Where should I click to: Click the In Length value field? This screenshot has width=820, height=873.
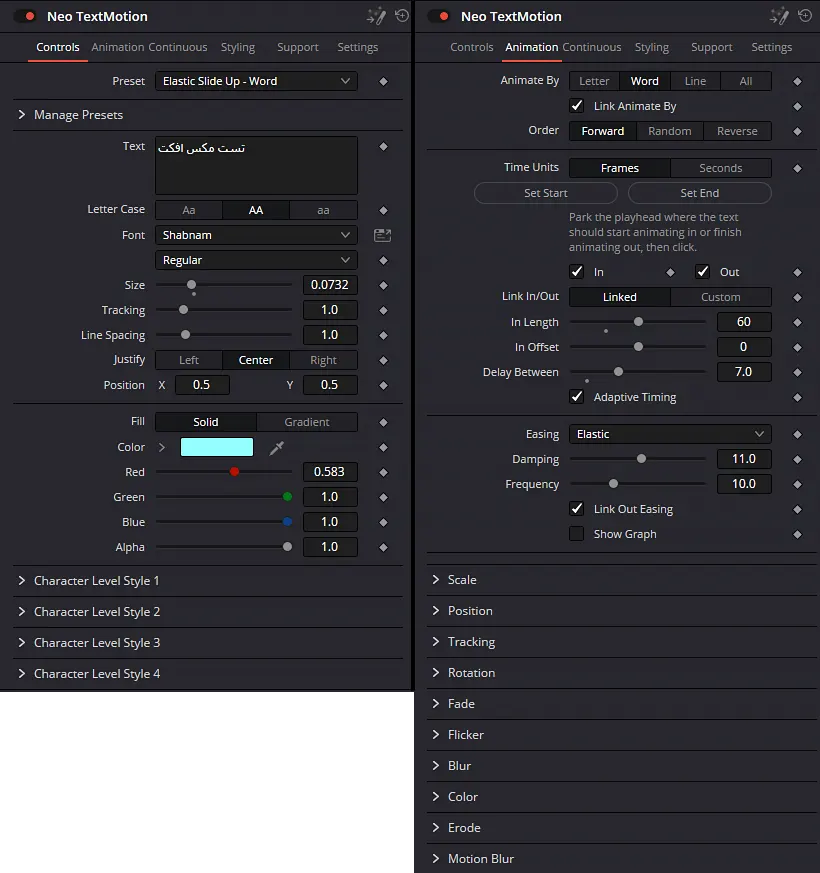744,322
